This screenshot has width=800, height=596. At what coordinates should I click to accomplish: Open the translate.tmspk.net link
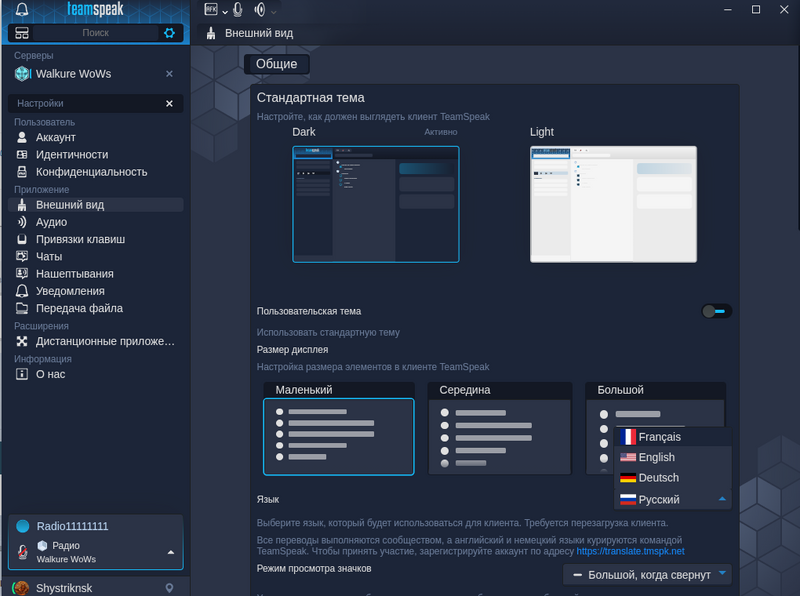pyautogui.click(x=630, y=551)
